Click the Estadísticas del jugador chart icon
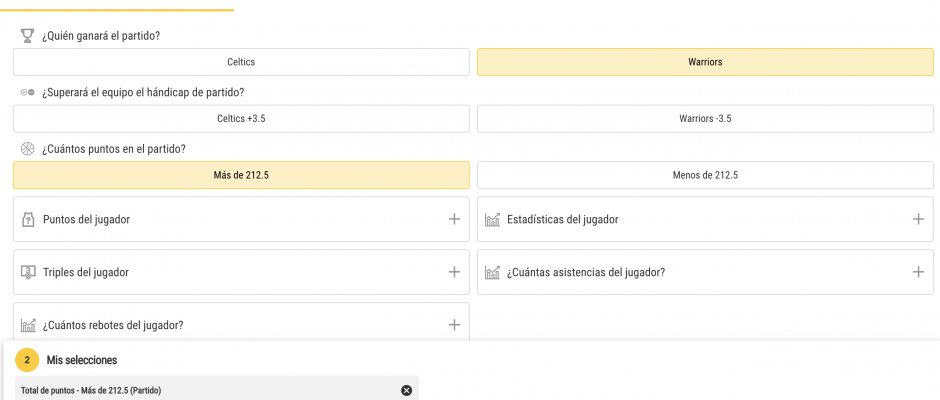This screenshot has width=940, height=400. pos(492,219)
